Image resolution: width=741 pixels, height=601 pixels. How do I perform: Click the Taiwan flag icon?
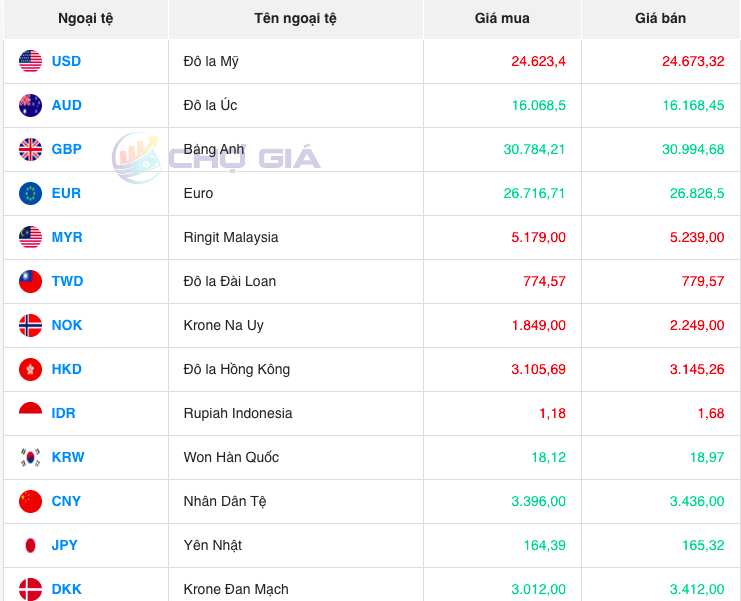point(30,281)
